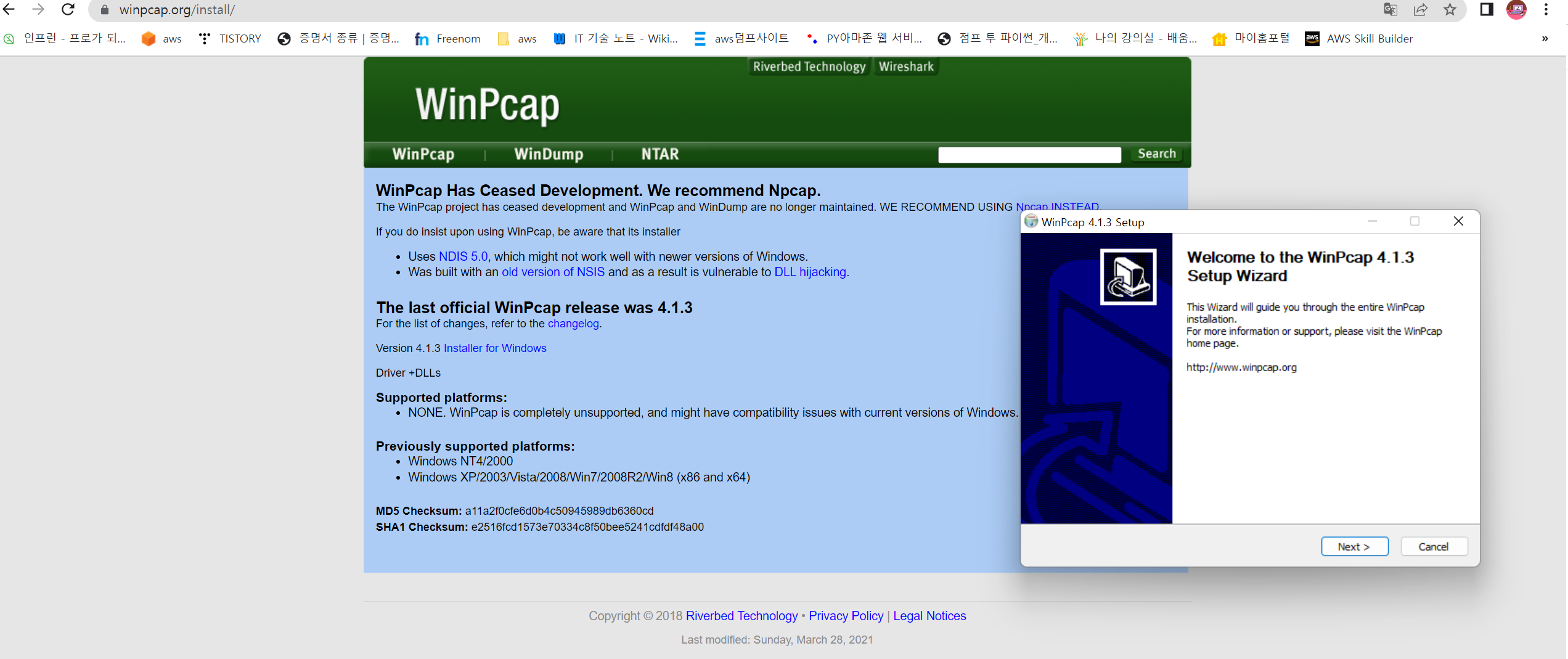Image resolution: width=1568 pixels, height=659 pixels.
Task: Click the address bar URL
Action: click(177, 10)
